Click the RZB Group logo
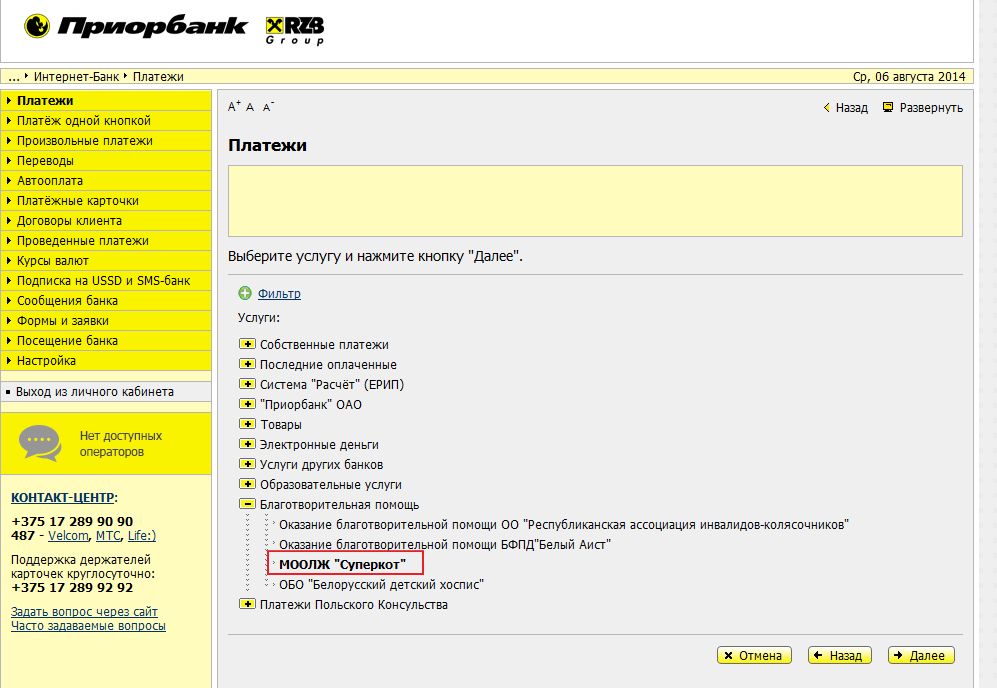 (295, 31)
